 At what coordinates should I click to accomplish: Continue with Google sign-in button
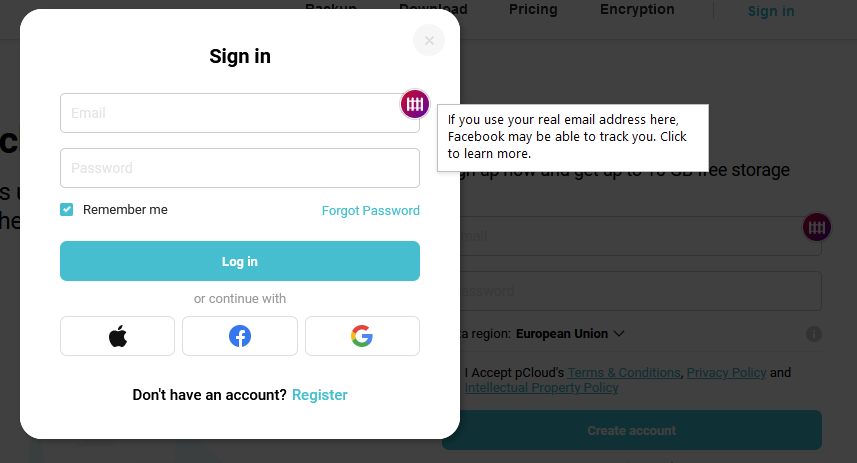[x=362, y=336]
